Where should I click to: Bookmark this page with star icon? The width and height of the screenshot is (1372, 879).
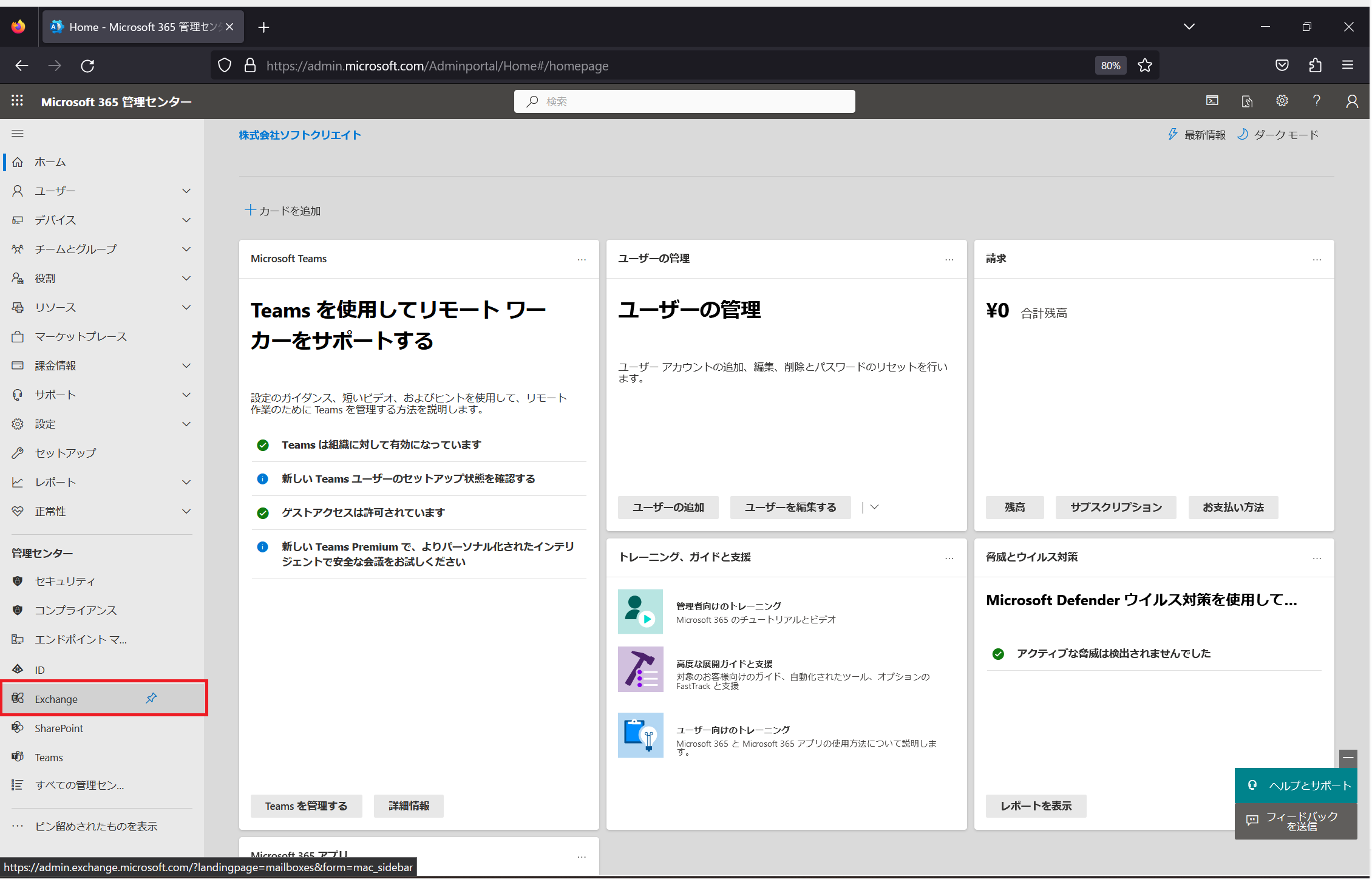(1145, 66)
